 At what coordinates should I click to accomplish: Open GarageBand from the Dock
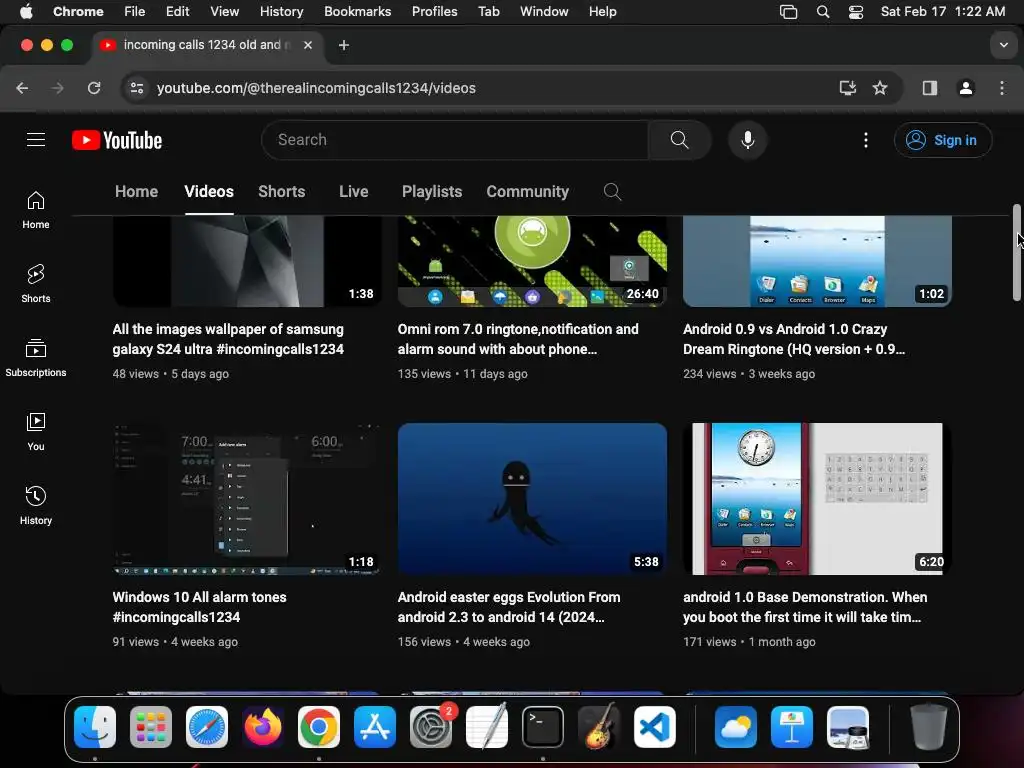coord(599,727)
